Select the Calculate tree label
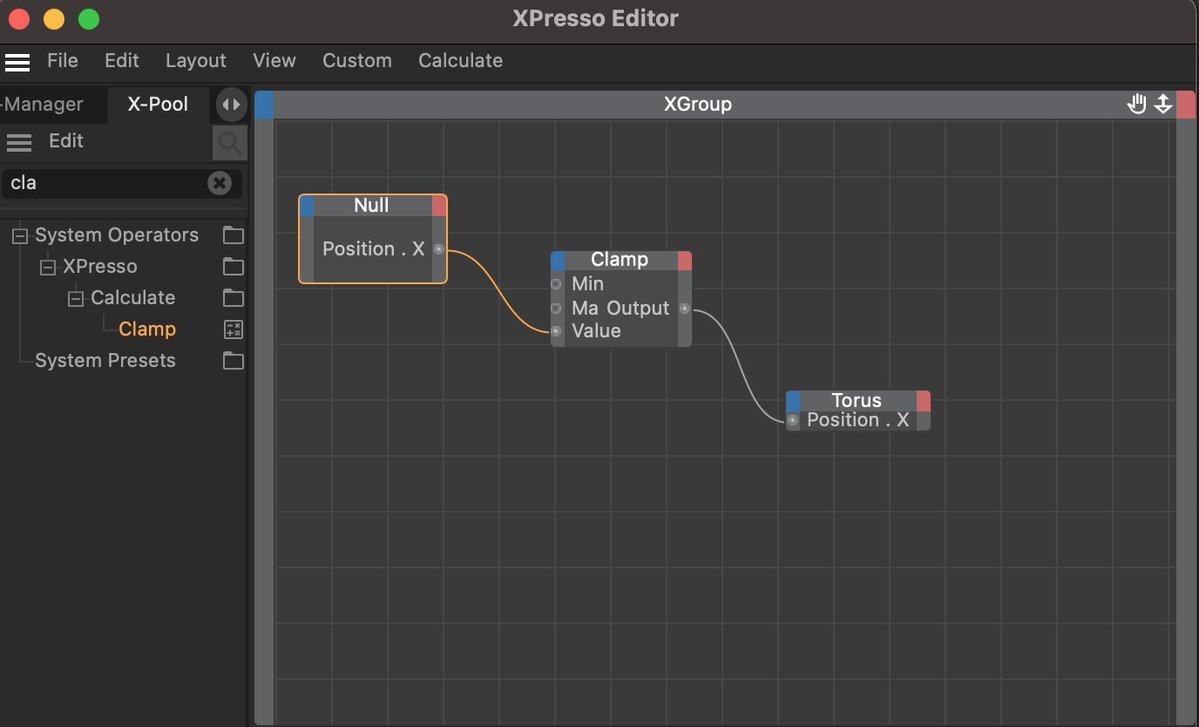 (132, 297)
